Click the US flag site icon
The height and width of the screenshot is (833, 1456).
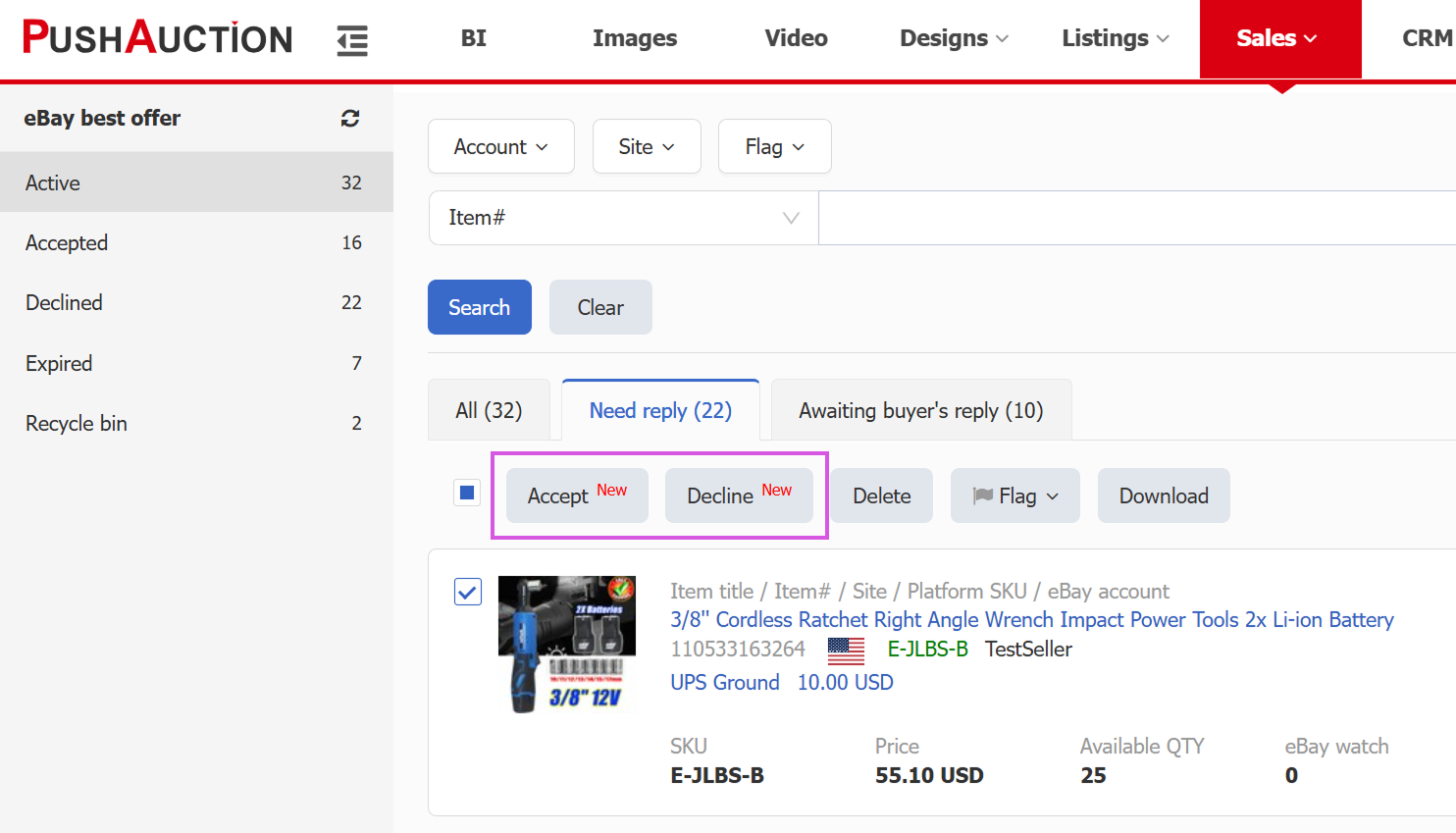tap(846, 650)
